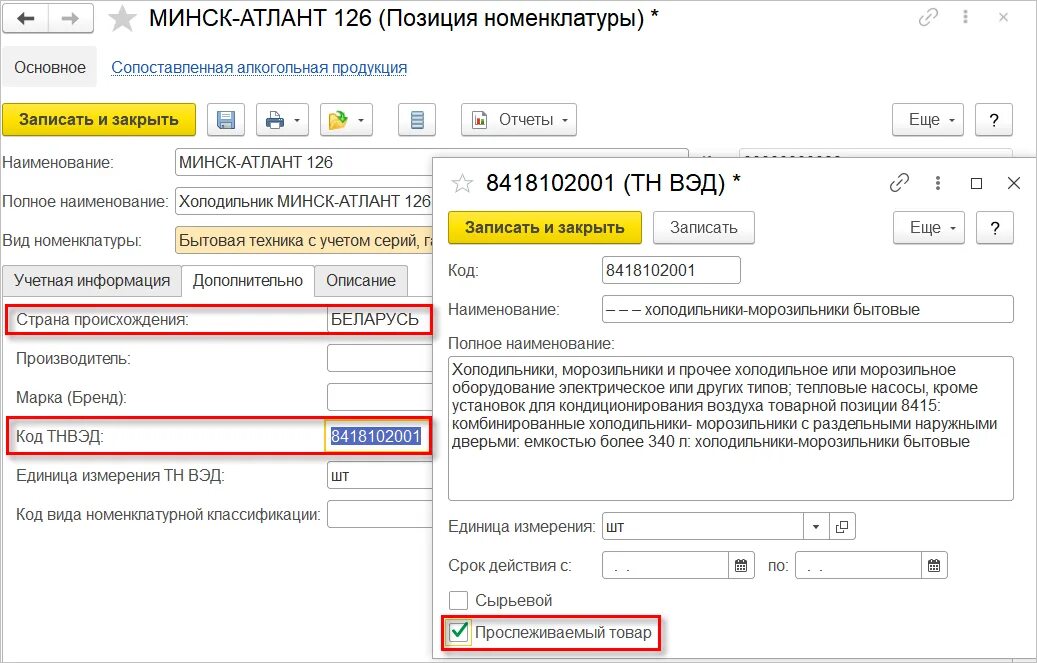This screenshot has height=663, width=1037.
Task: Open vertical dots menu in main window header
Action: point(966,18)
